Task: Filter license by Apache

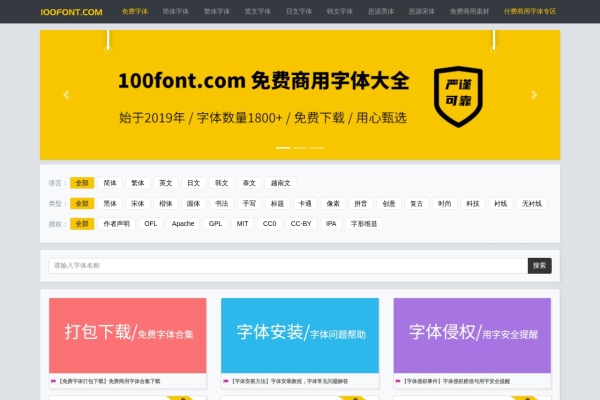Action: [183, 224]
